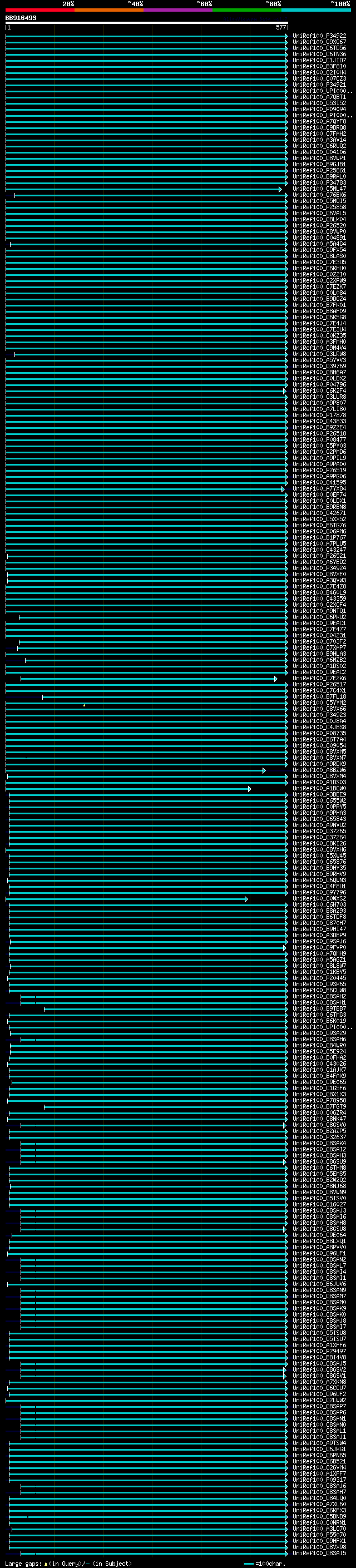Screen dimensions: 356x1568
Task: Select hit label UniRef100_P55070
Action: click(319, 1535)
